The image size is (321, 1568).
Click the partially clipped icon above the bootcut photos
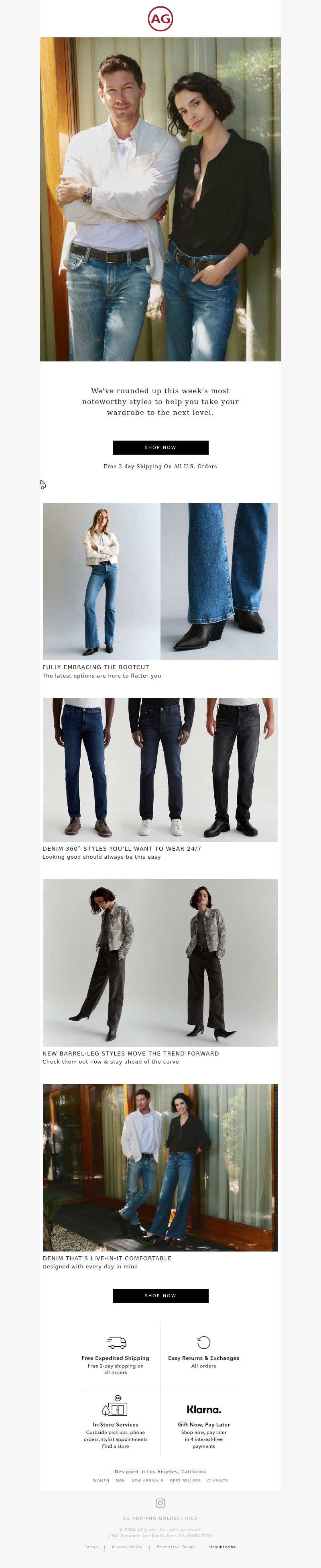43,484
